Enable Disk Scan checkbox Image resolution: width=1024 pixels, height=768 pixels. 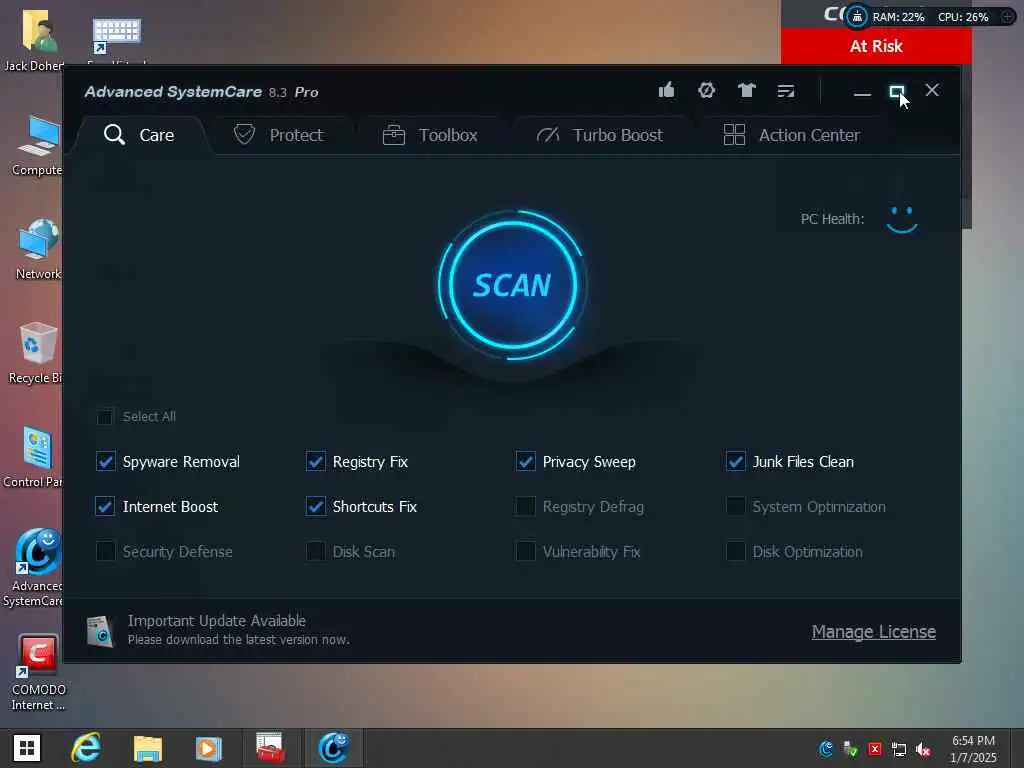click(315, 551)
